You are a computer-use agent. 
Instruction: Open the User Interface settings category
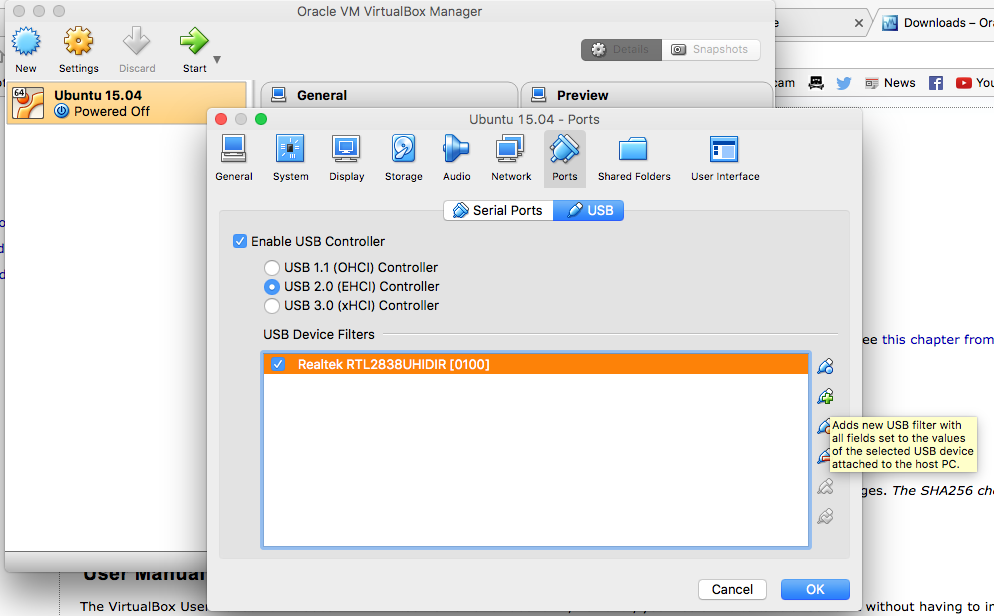tap(725, 158)
